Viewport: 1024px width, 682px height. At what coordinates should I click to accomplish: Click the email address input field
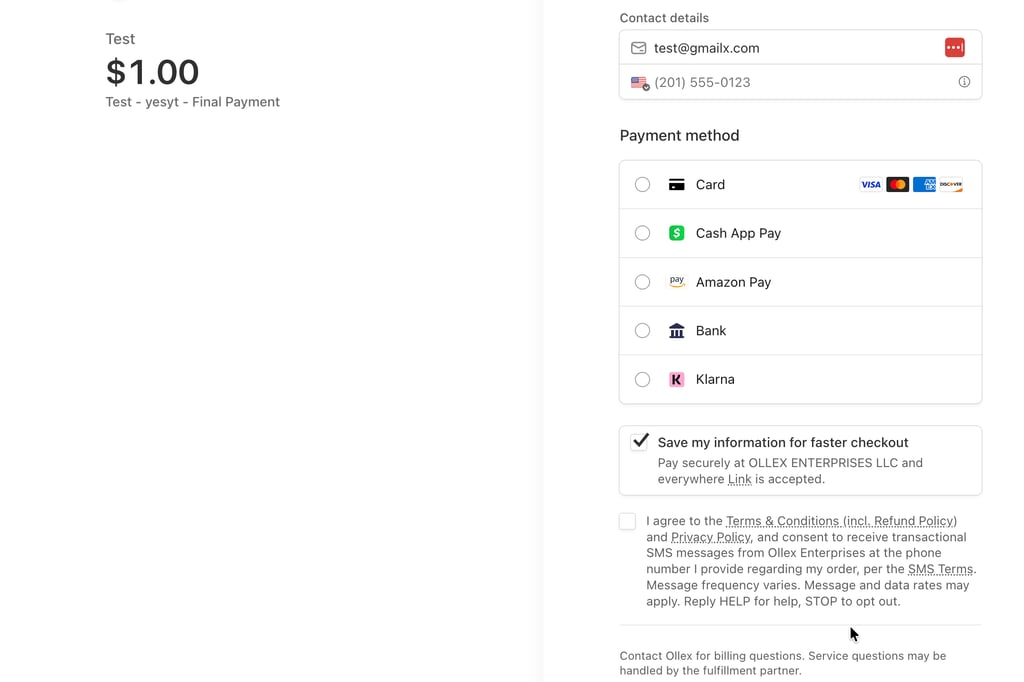click(x=790, y=48)
